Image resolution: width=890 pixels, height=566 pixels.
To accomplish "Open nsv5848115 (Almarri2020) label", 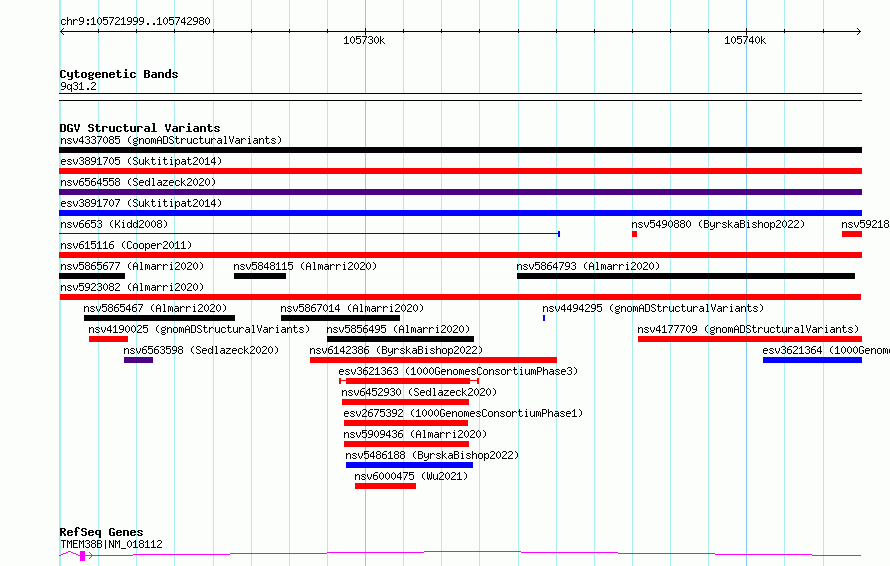I will tap(305, 266).
